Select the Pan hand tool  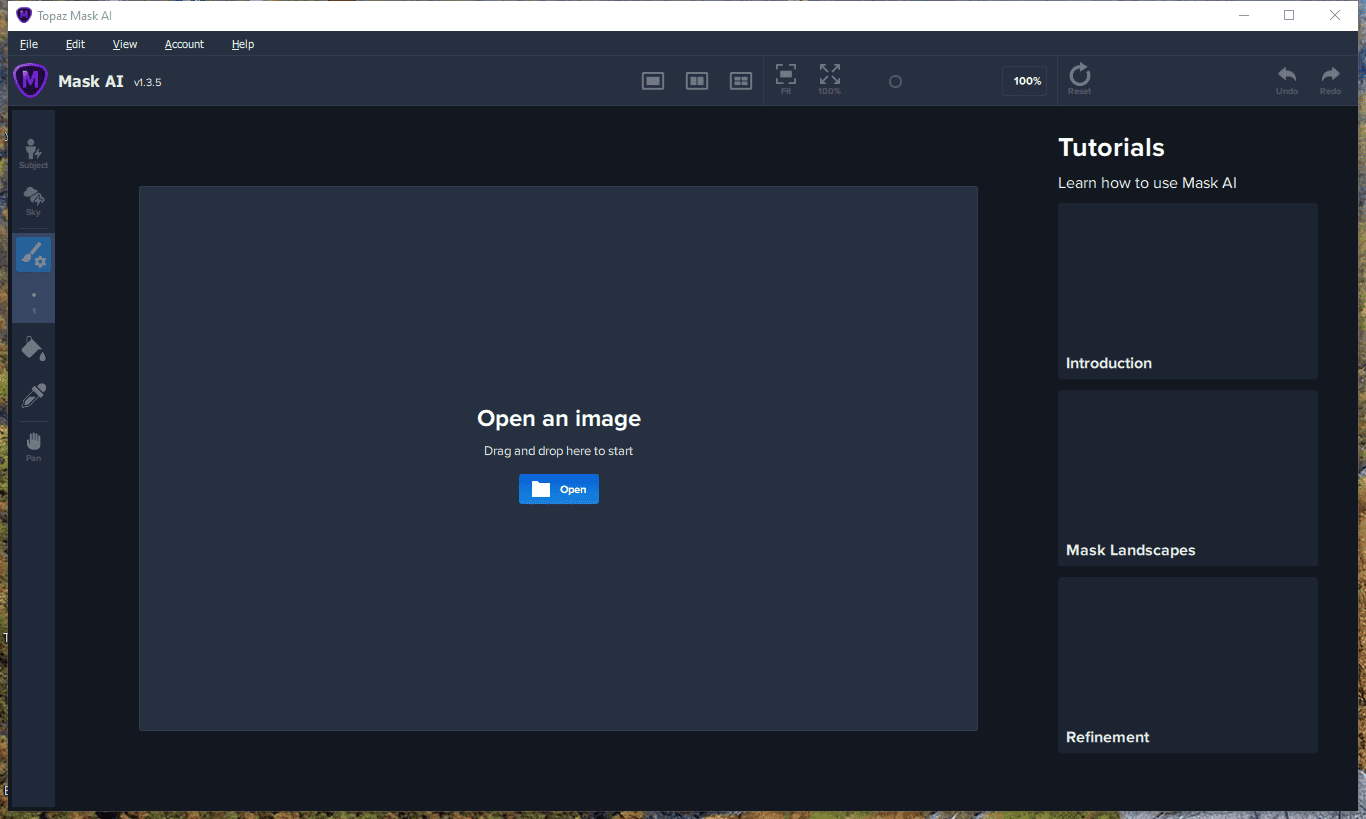pyautogui.click(x=33, y=446)
